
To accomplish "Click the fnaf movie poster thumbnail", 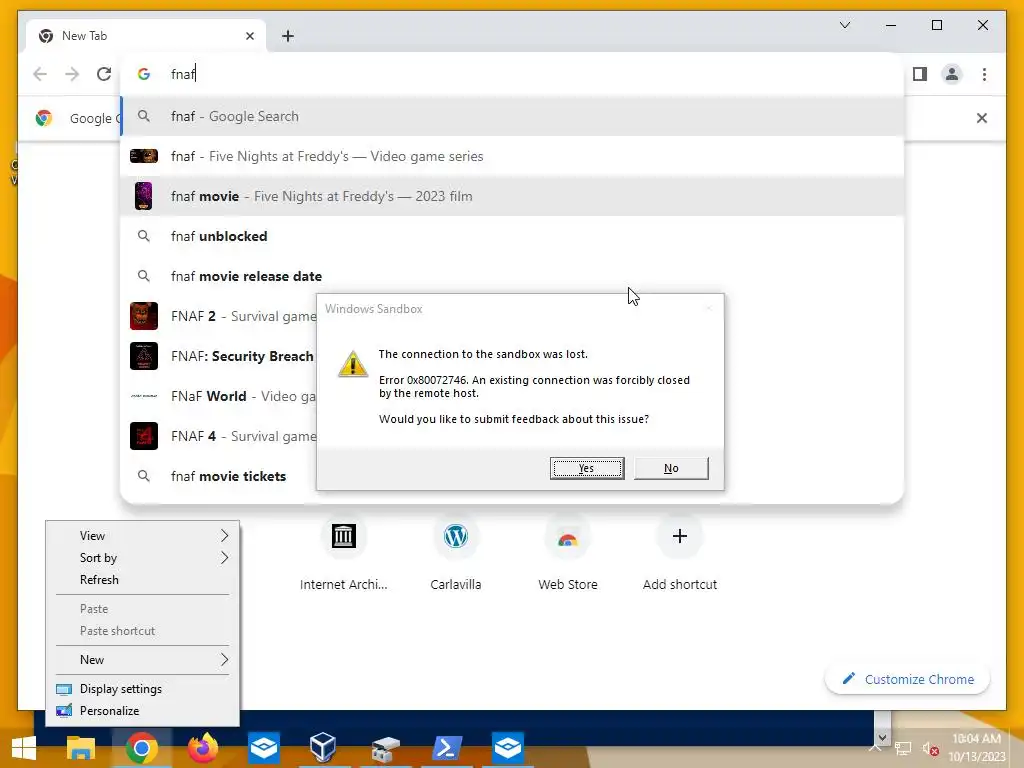I will [x=144, y=196].
